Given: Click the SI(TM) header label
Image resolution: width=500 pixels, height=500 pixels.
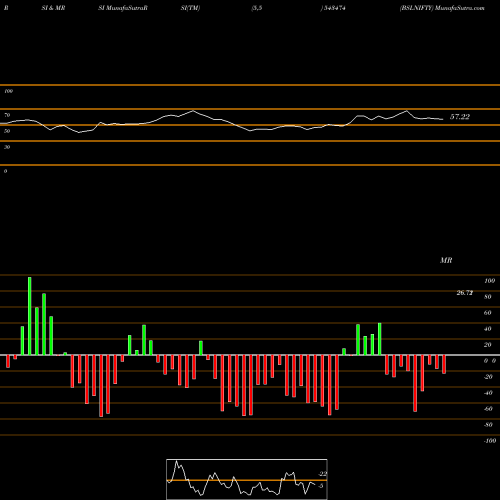Looking at the screenshot, I should (190, 8).
